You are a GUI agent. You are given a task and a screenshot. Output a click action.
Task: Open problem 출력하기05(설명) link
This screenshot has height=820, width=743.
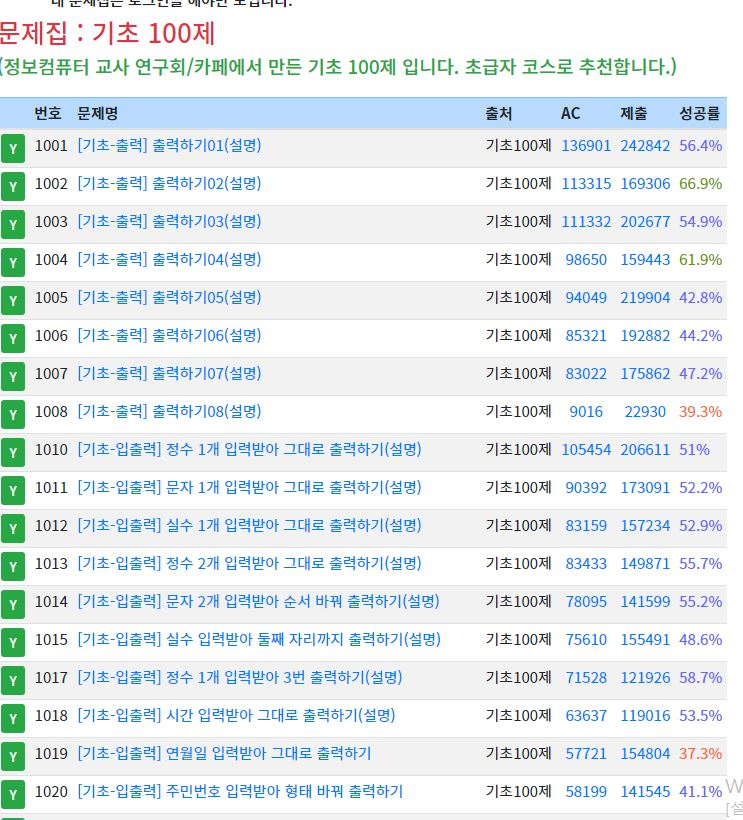tap(169, 298)
